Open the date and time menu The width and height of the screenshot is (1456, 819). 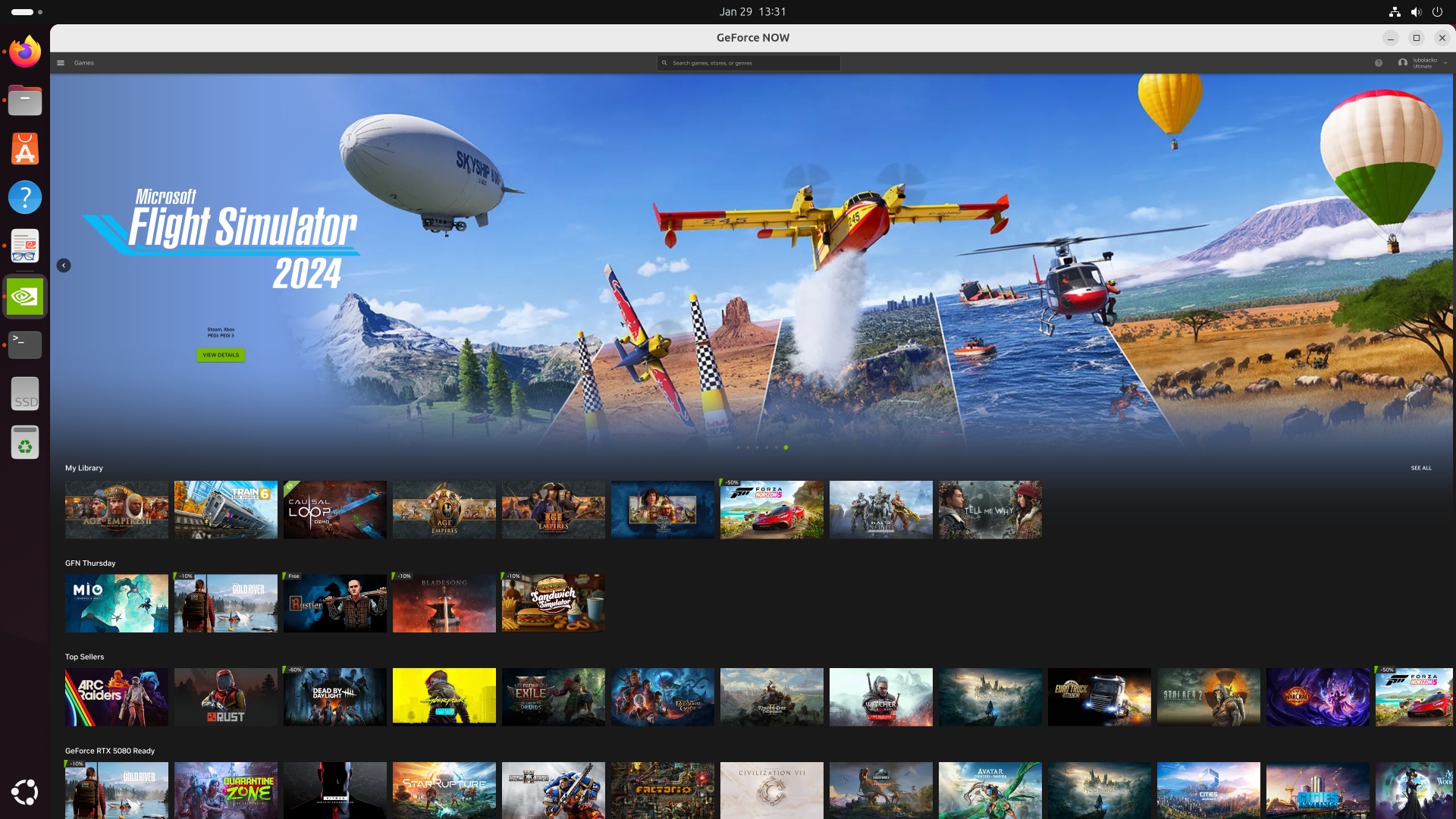[x=752, y=11]
